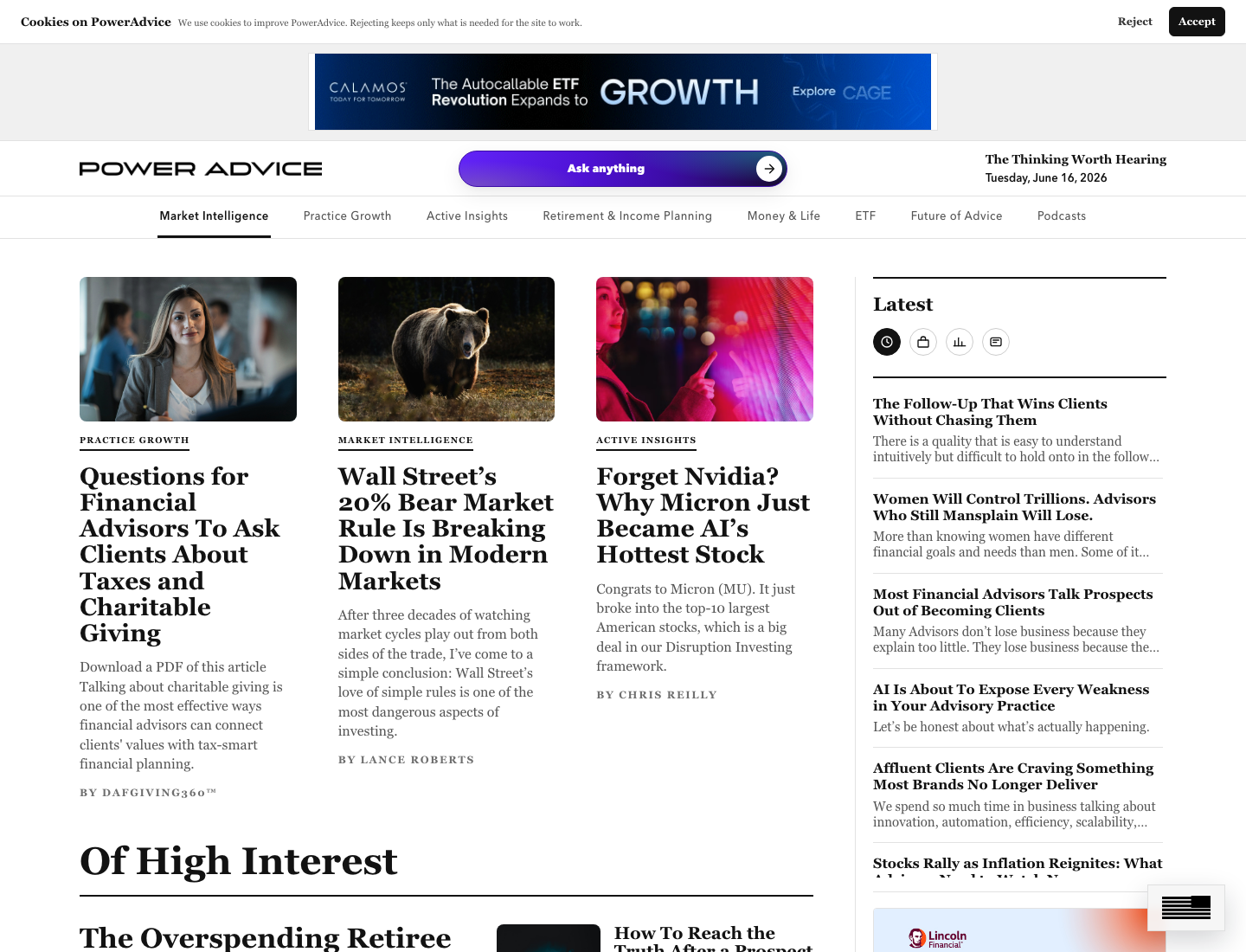Screen dimensions: 1246x952
Task: Click the Ask anything search bar
Action: (623, 169)
